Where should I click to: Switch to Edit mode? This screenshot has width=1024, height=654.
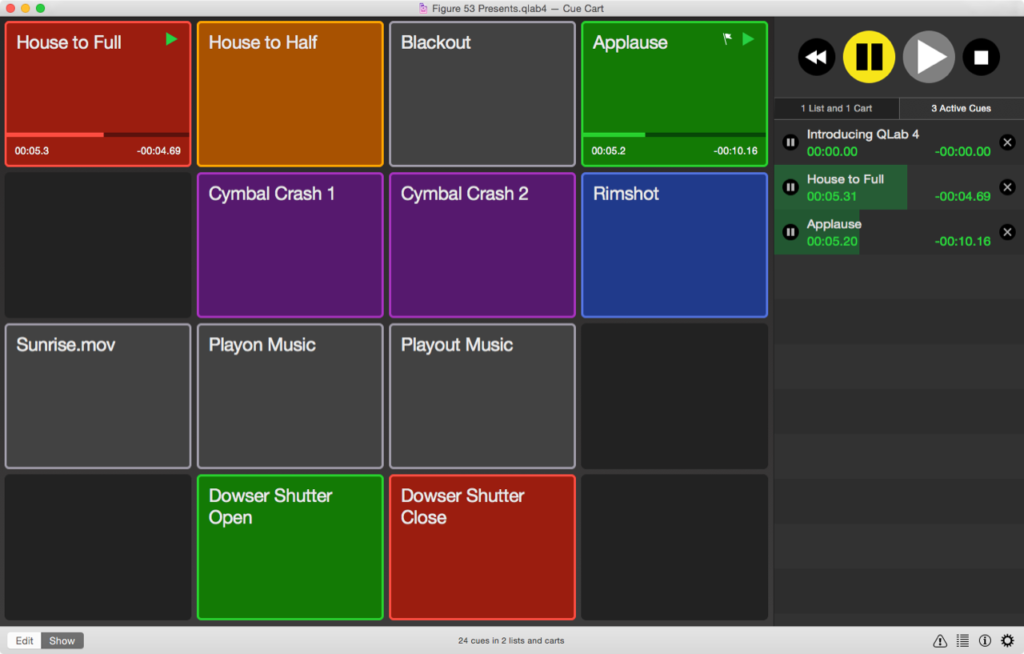(24, 641)
